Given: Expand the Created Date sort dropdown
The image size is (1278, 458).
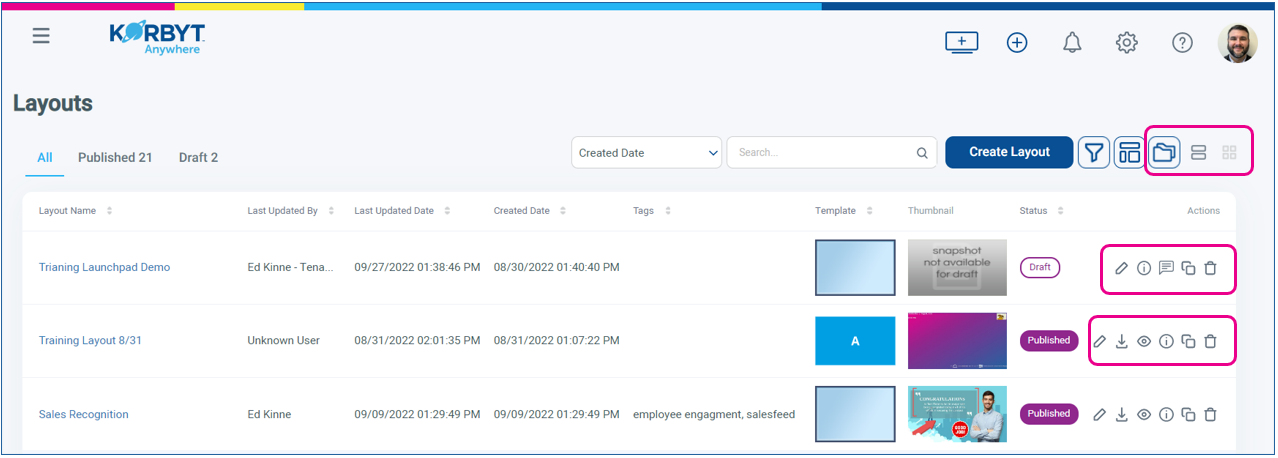Looking at the screenshot, I should [647, 153].
